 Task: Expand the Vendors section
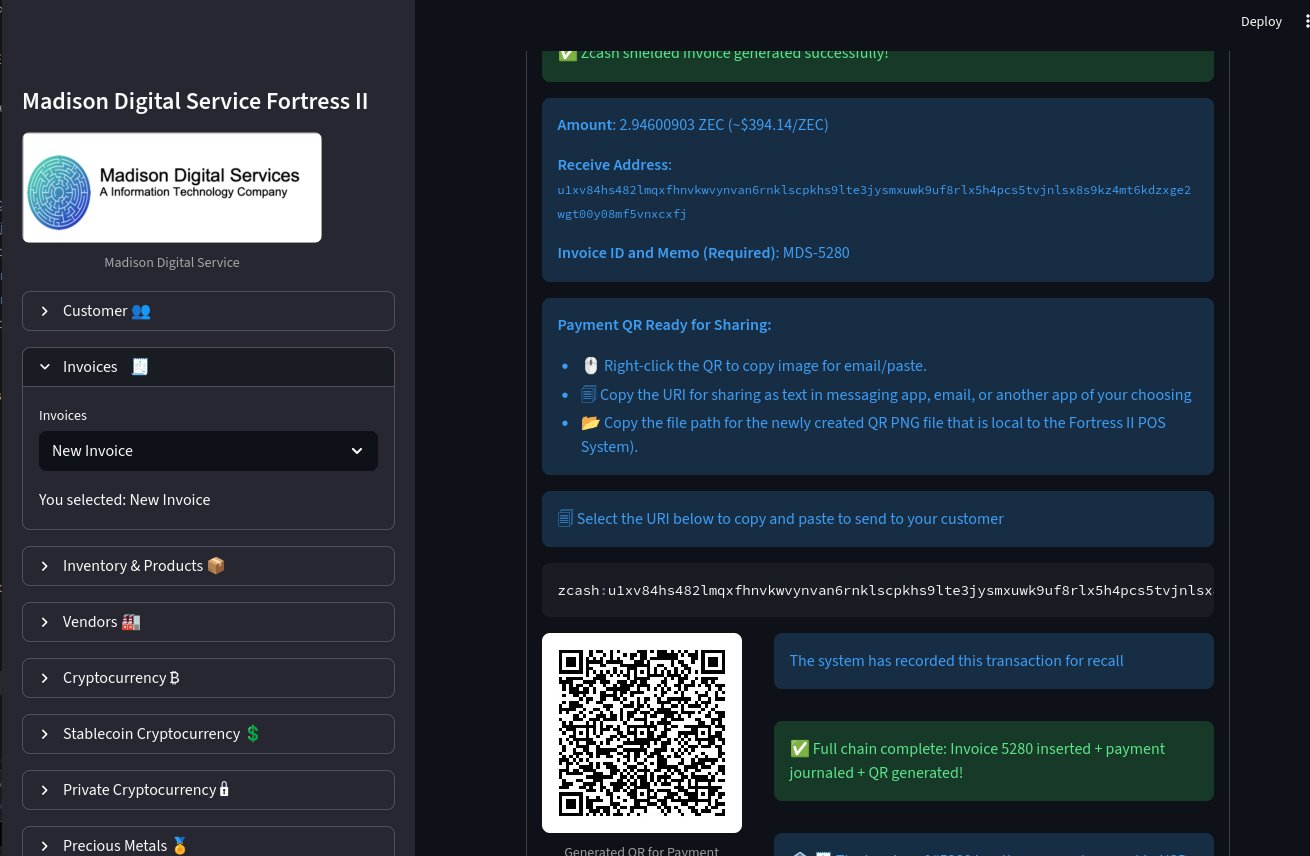(208, 622)
